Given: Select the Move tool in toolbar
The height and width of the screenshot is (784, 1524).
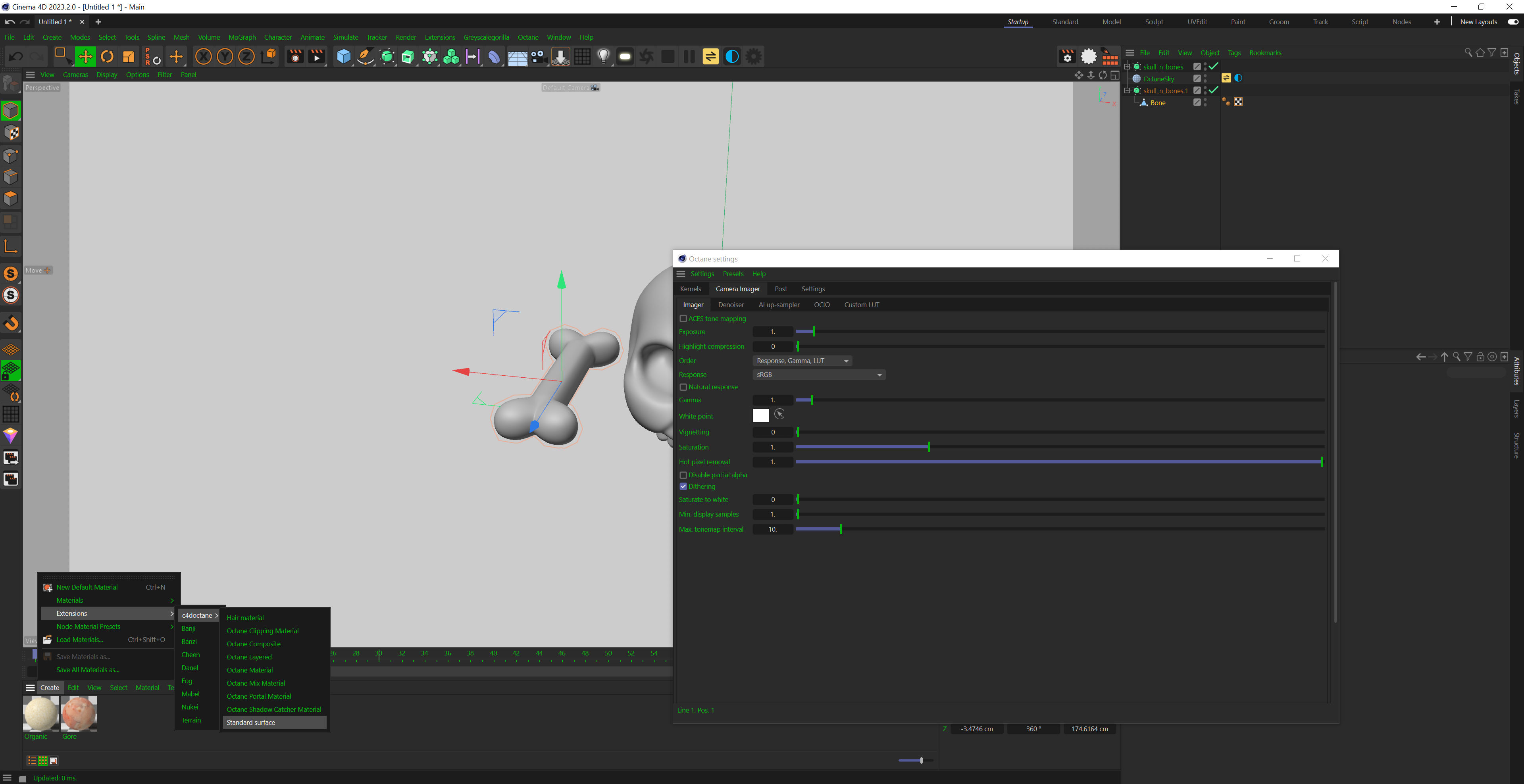Looking at the screenshot, I should coord(85,57).
